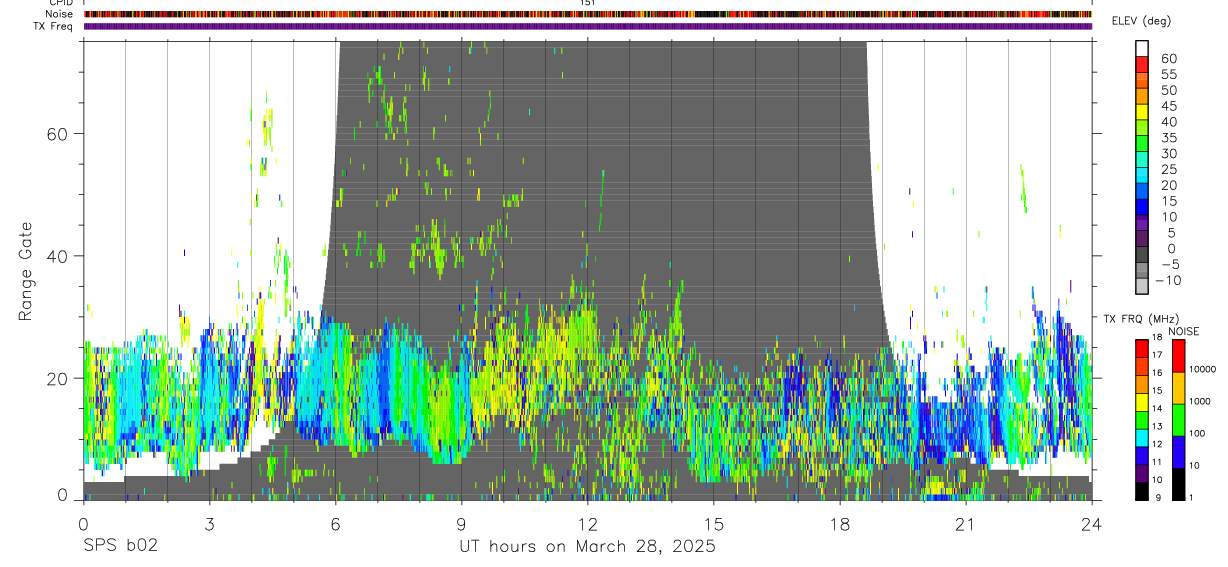Click the "ELEV (deg)" colorbar title
The width and height of the screenshot is (1228, 567).
tap(1141, 21)
